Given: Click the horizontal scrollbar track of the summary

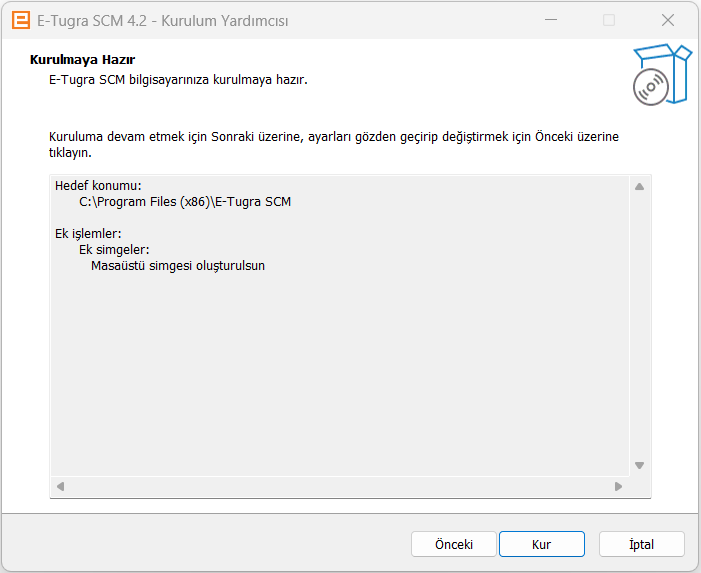Looking at the screenshot, I should [x=340, y=487].
